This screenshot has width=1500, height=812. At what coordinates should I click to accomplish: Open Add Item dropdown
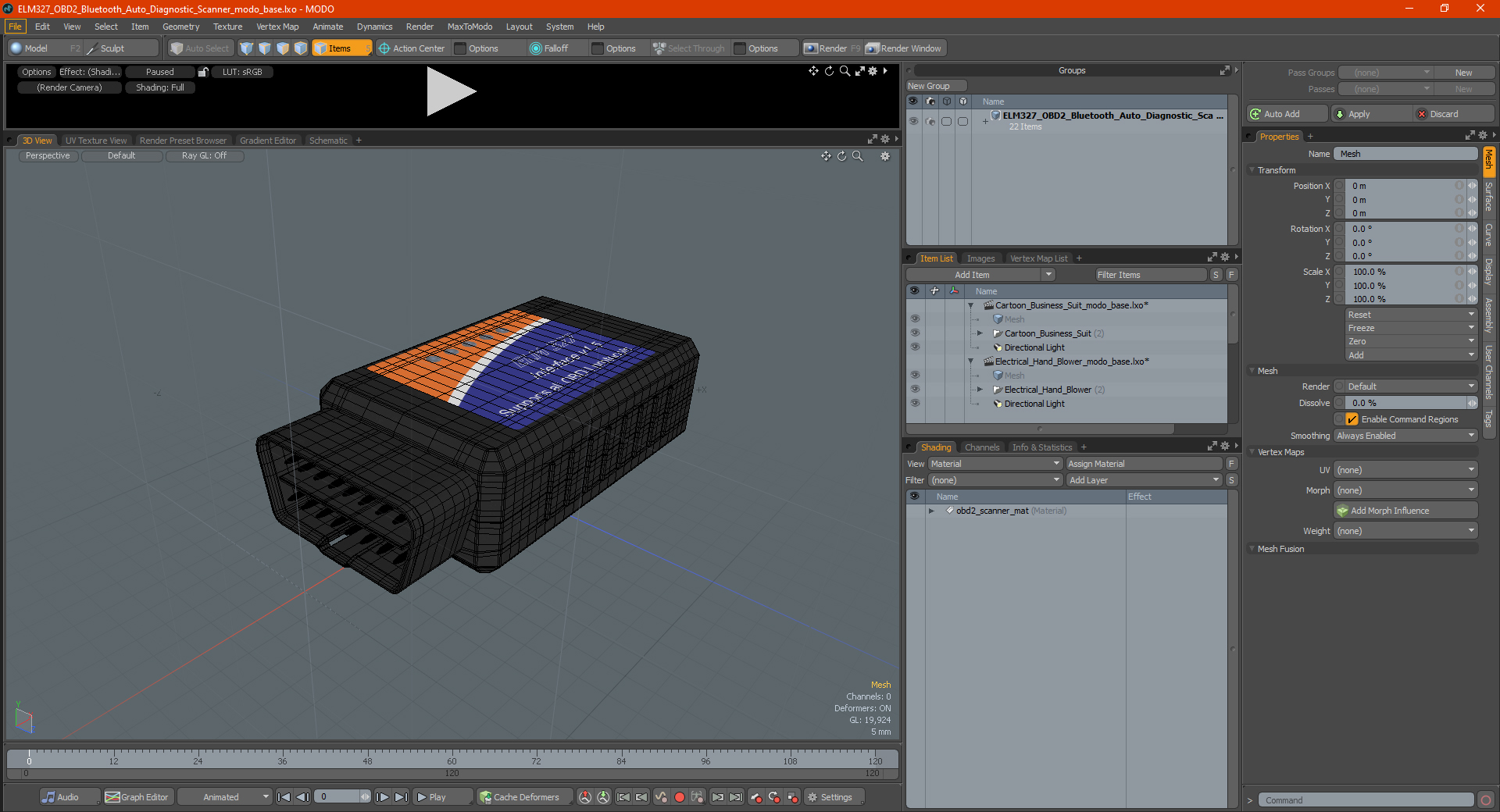click(980, 275)
